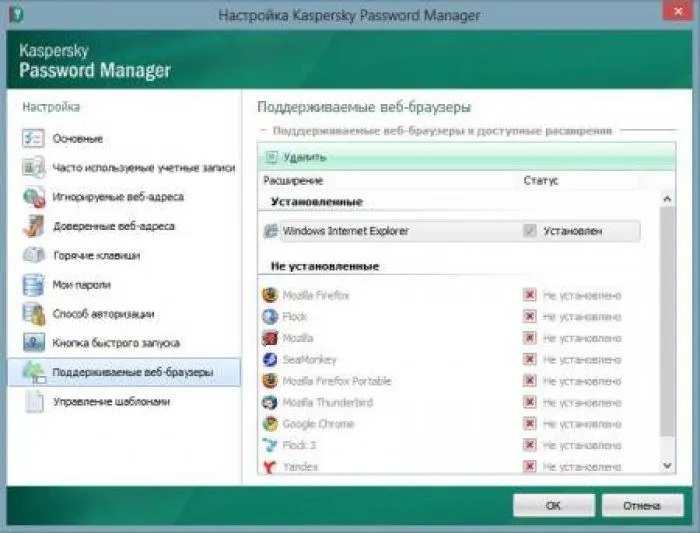Click the Kaspersky logo in the title bar

[x=17, y=13]
